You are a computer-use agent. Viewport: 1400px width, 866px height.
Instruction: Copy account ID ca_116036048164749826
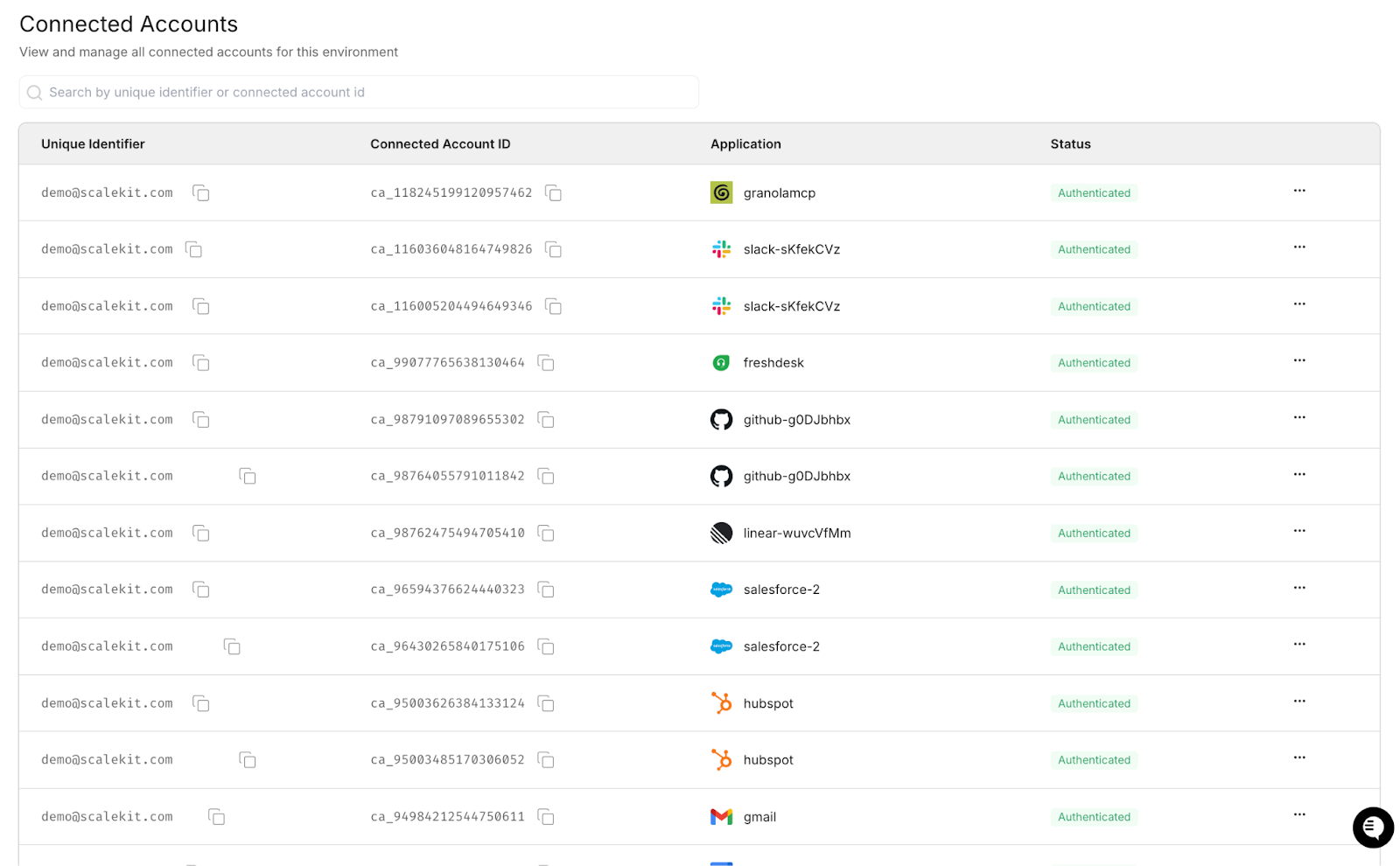[553, 249]
